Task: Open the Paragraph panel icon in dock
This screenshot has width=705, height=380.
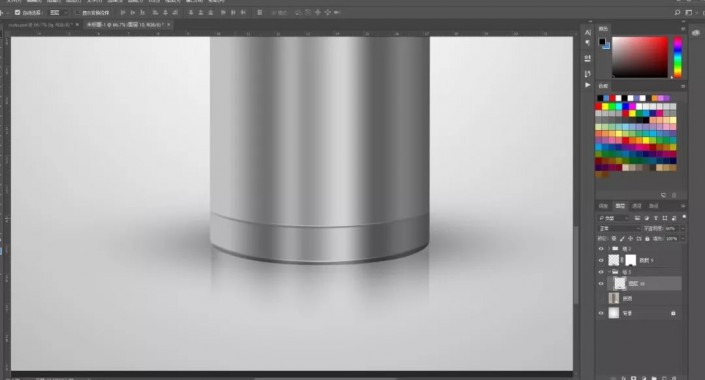Action: (x=588, y=43)
